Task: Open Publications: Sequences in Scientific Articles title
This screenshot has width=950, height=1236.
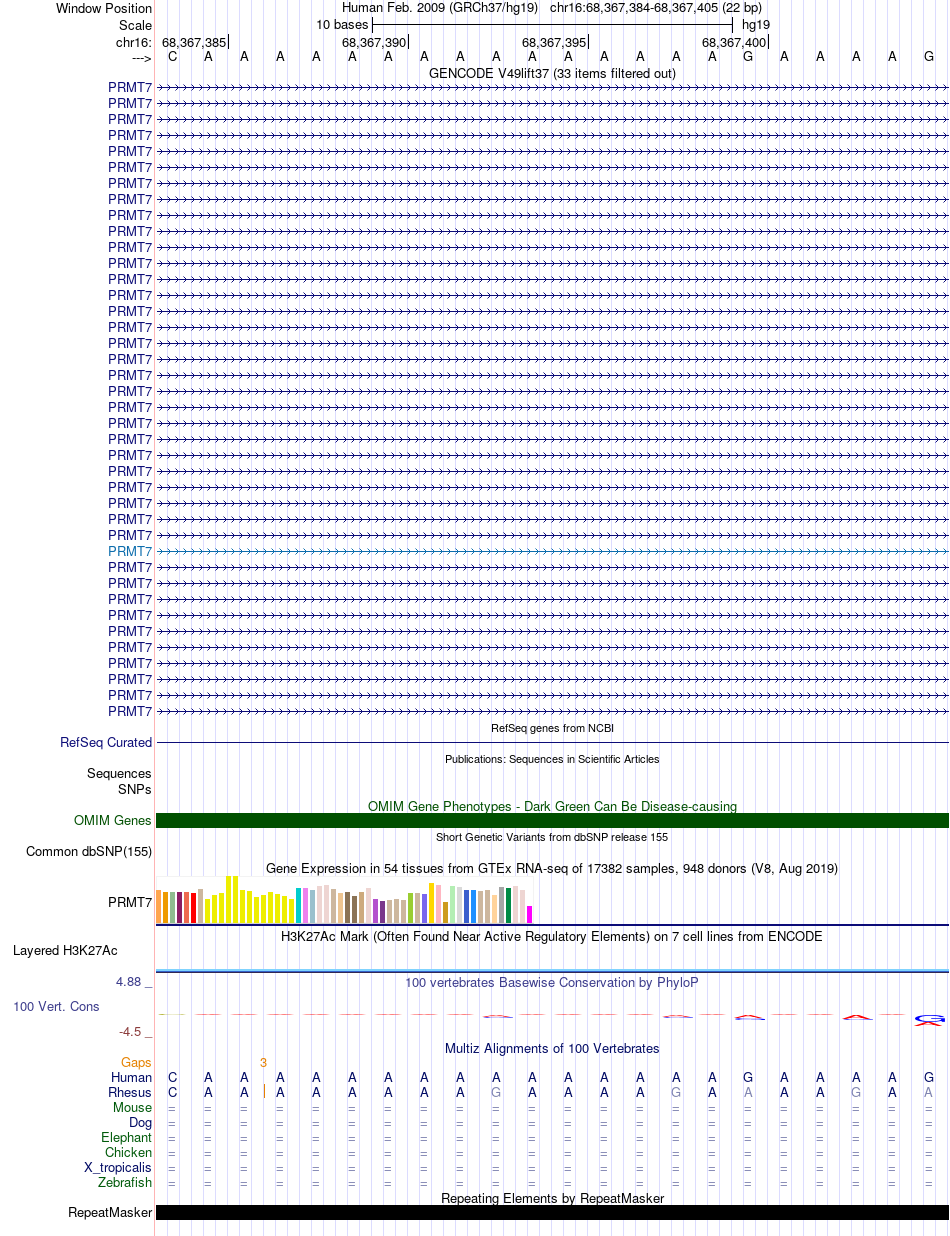Action: 552,759
